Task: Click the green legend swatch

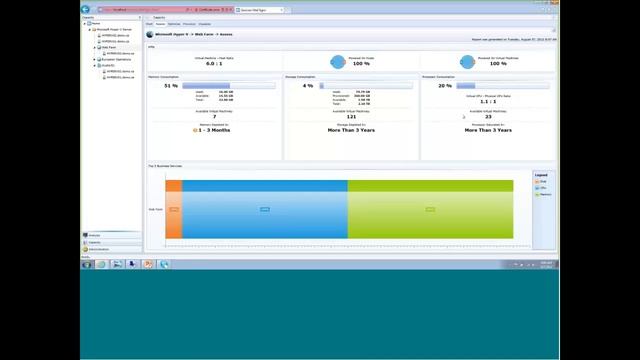Action: (537, 195)
